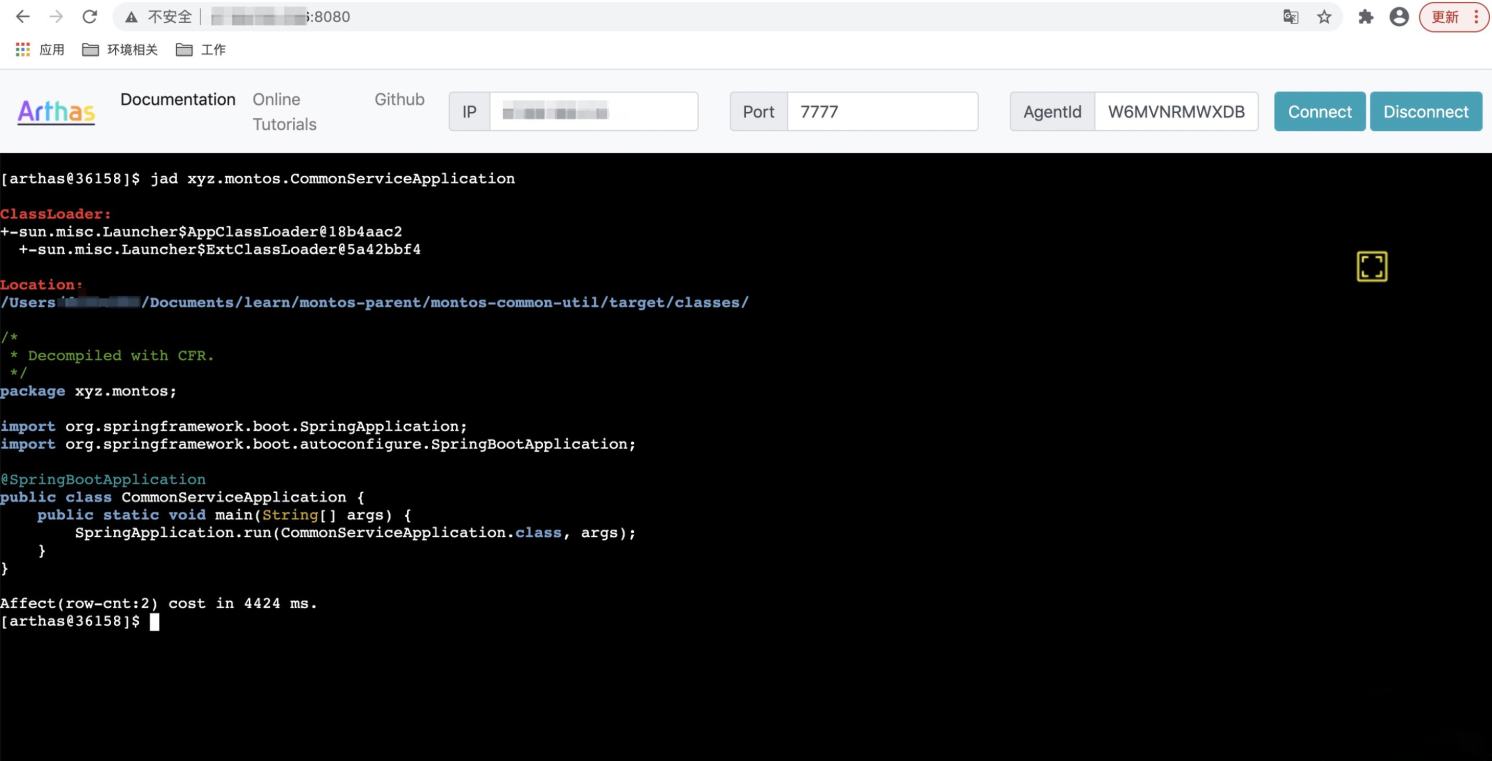Click the 'Affect(row-cnt:2) cost in 4424 ms.' line

pos(159,603)
